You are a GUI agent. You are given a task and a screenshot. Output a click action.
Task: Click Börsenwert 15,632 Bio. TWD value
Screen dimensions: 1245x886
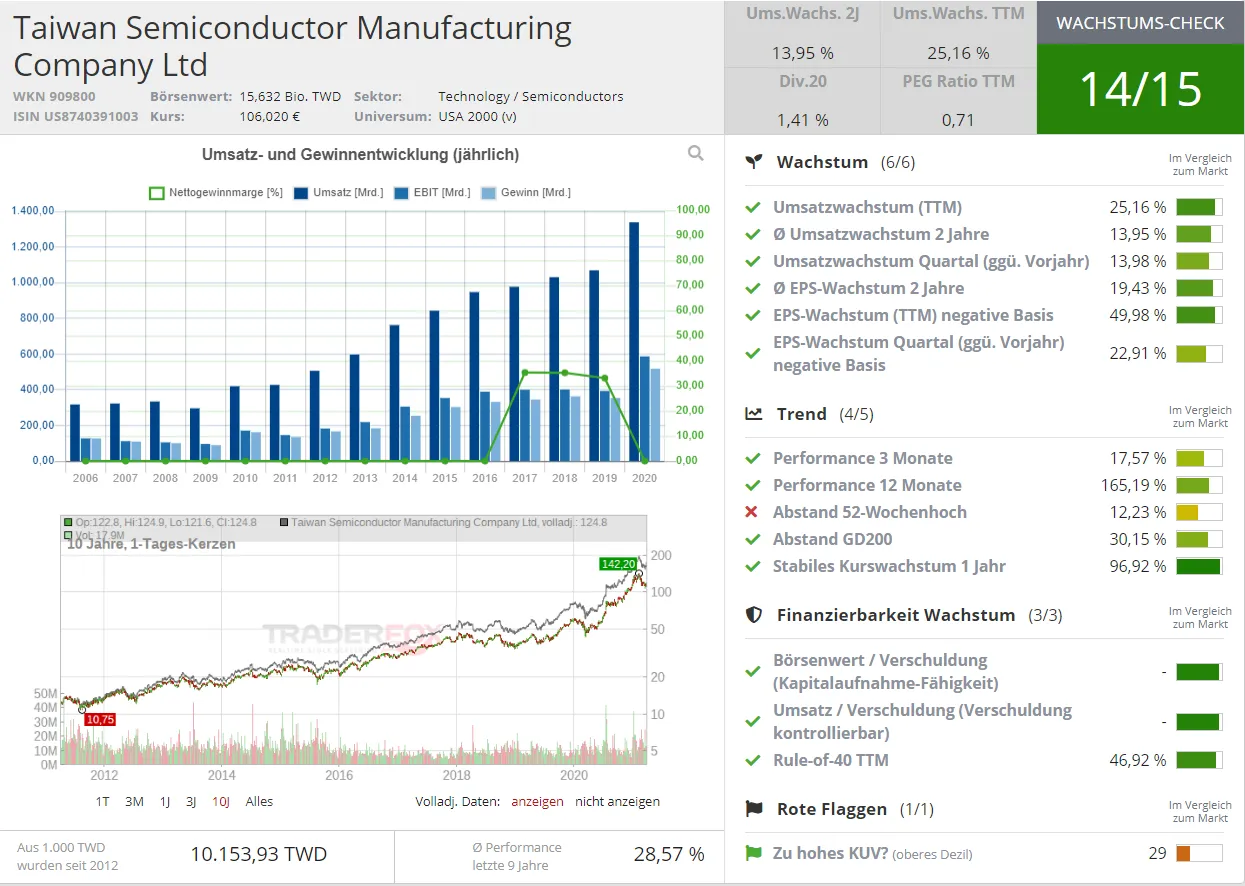(x=290, y=97)
